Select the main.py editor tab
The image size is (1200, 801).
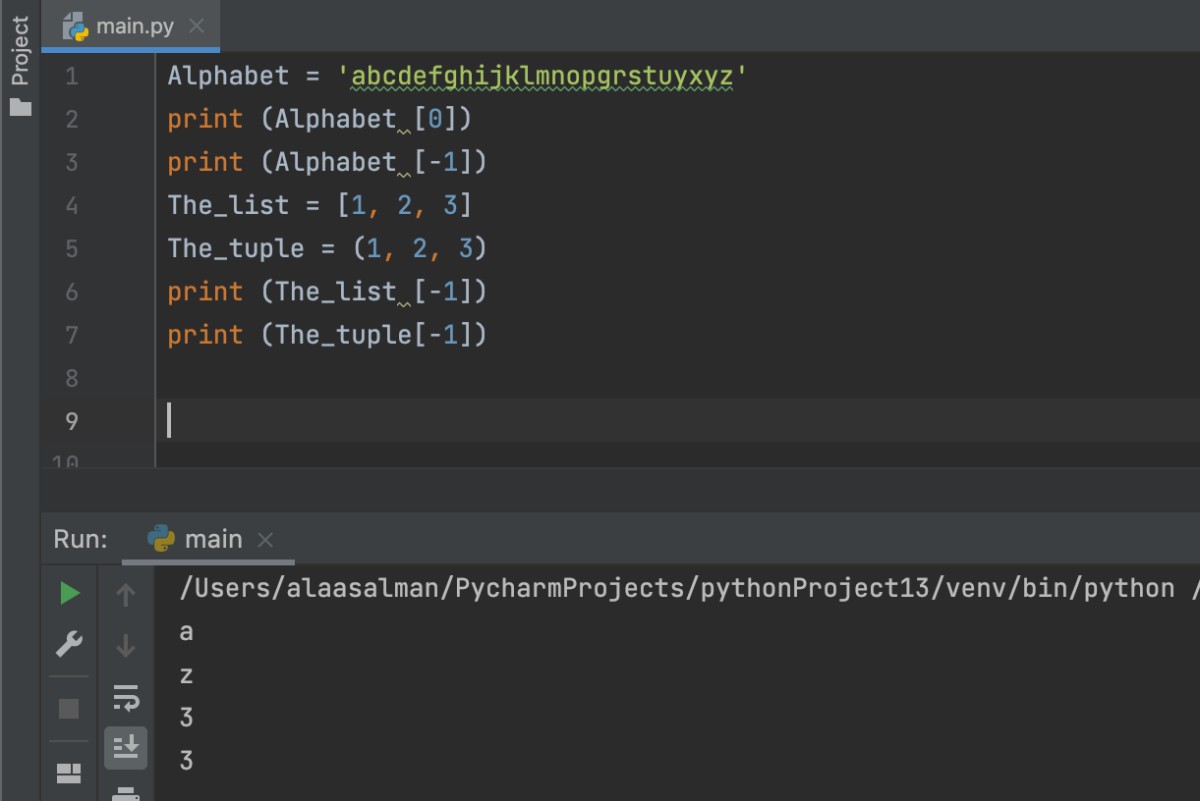click(x=134, y=27)
